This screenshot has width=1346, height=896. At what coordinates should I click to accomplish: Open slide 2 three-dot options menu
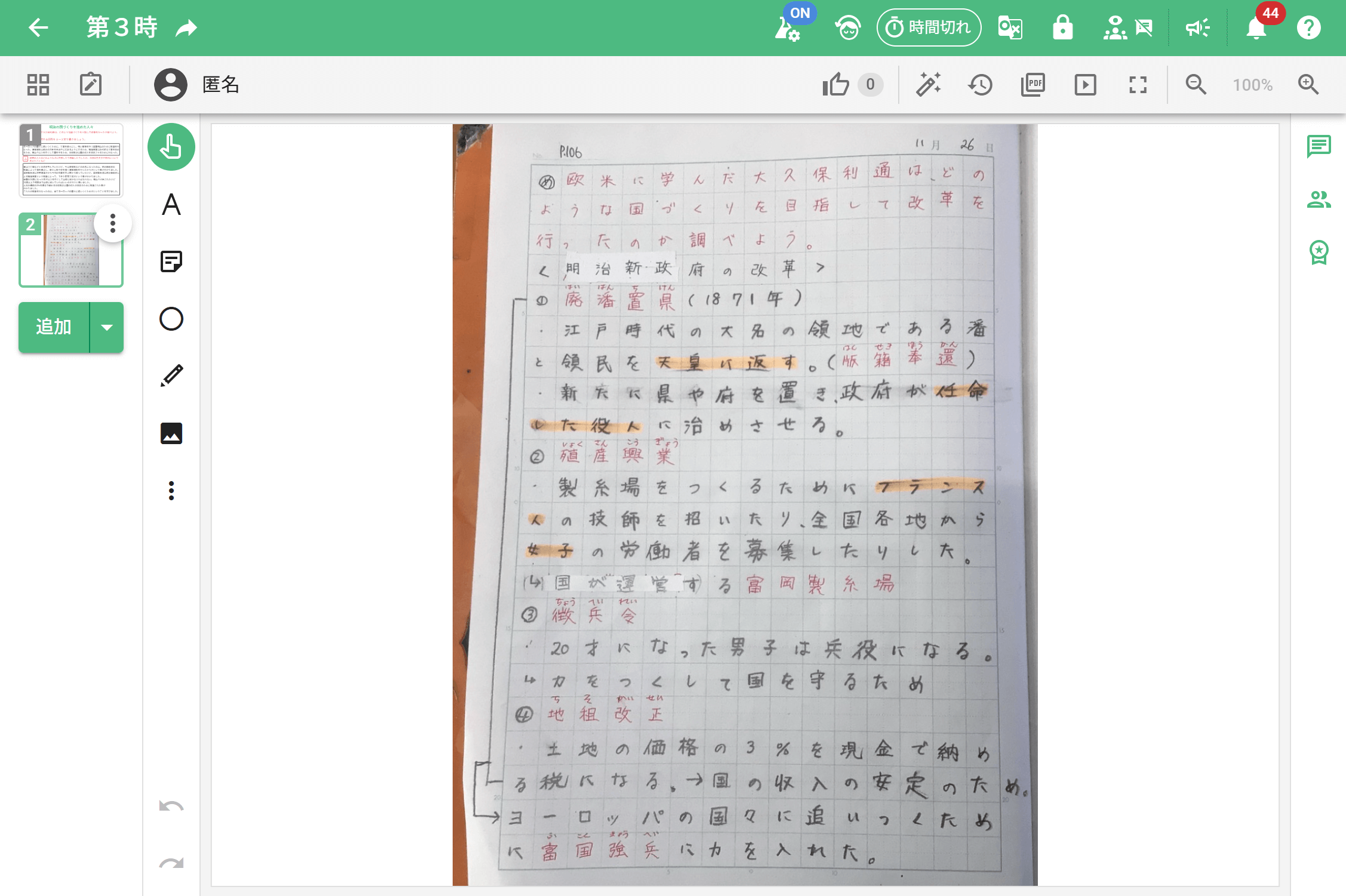pos(113,224)
